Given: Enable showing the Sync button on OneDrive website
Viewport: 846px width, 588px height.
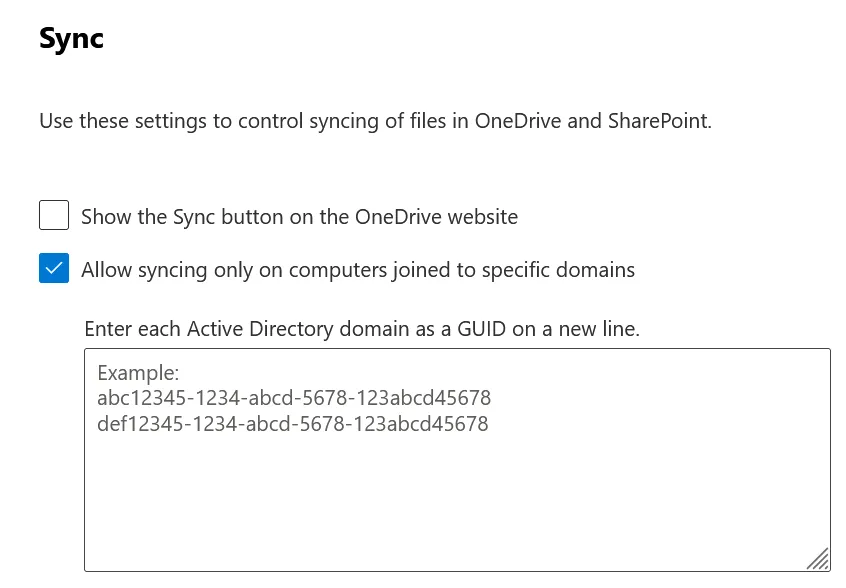Looking at the screenshot, I should point(53,215).
